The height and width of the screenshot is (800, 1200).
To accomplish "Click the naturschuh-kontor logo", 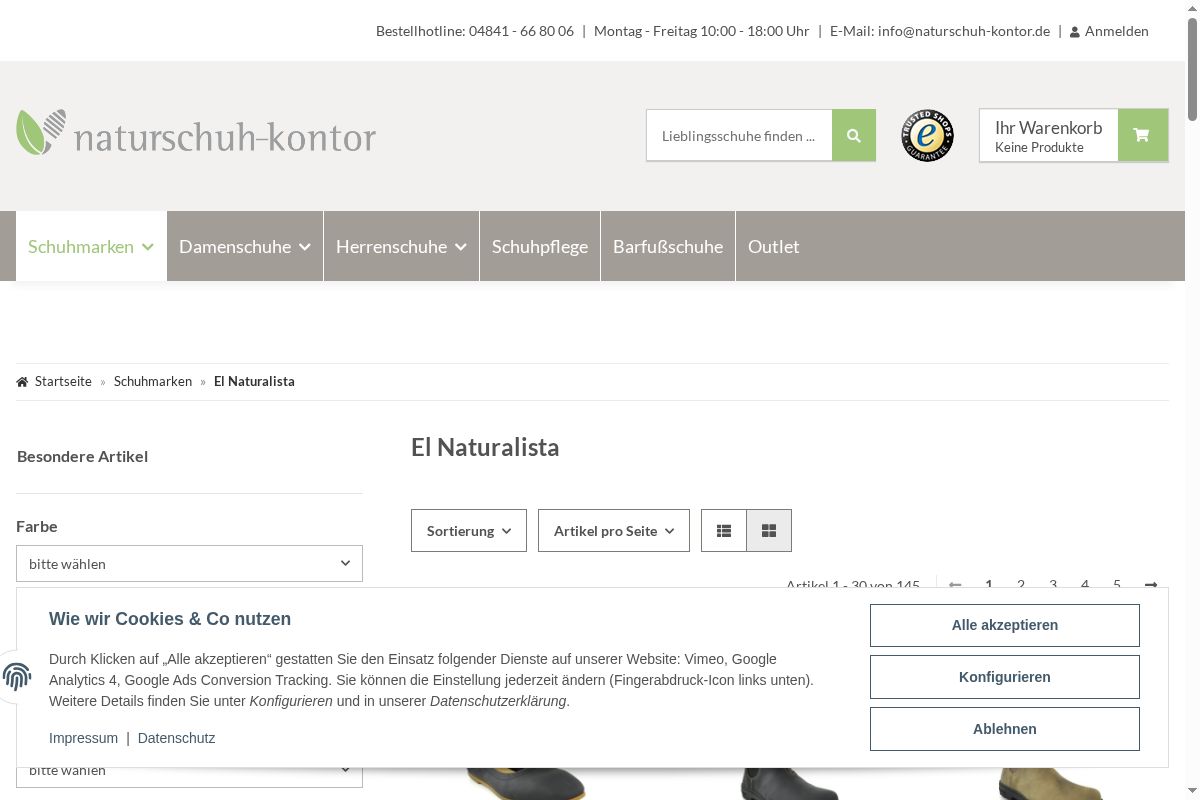I will point(196,134).
